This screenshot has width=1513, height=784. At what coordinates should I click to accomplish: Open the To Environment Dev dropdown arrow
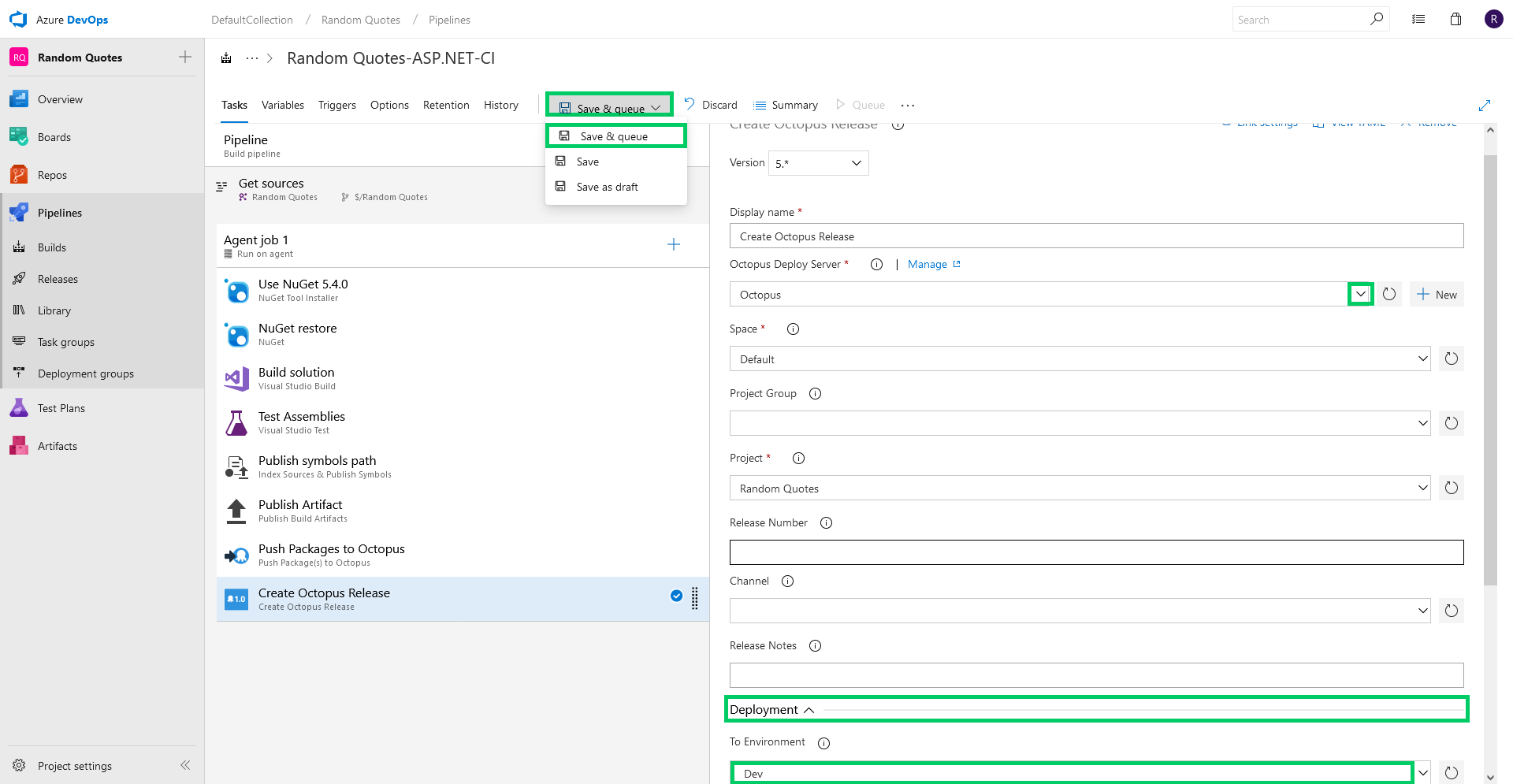(1423, 773)
